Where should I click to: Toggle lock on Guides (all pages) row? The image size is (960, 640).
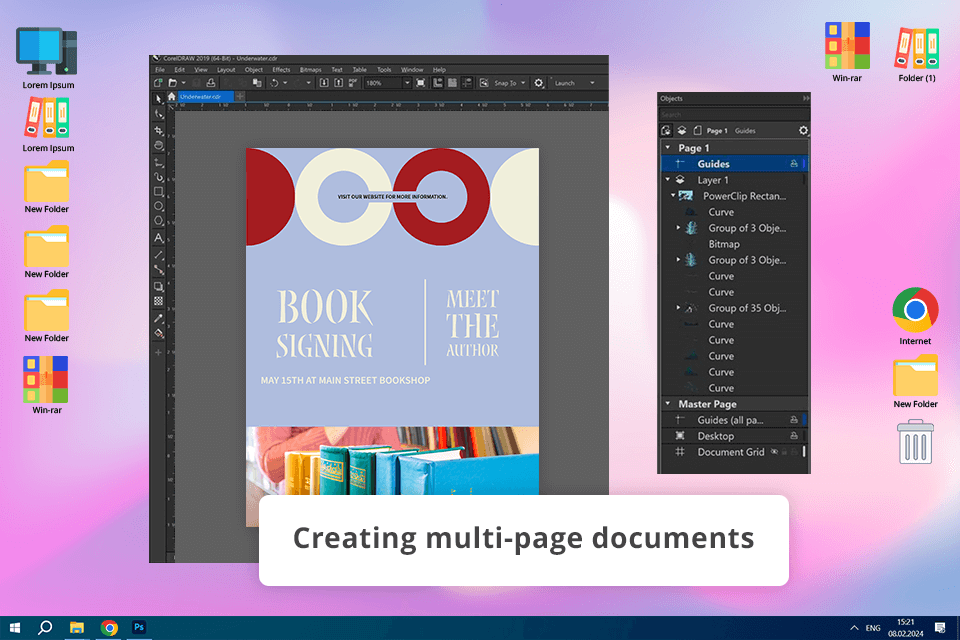coord(793,420)
